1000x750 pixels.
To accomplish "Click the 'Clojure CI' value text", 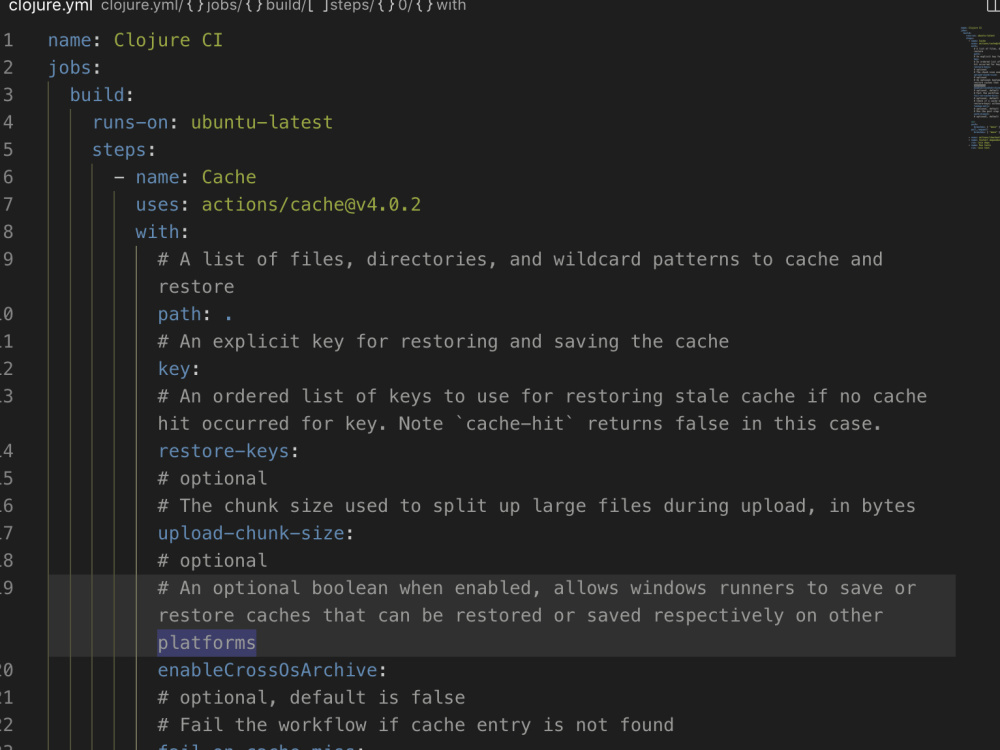I will click(x=168, y=40).
